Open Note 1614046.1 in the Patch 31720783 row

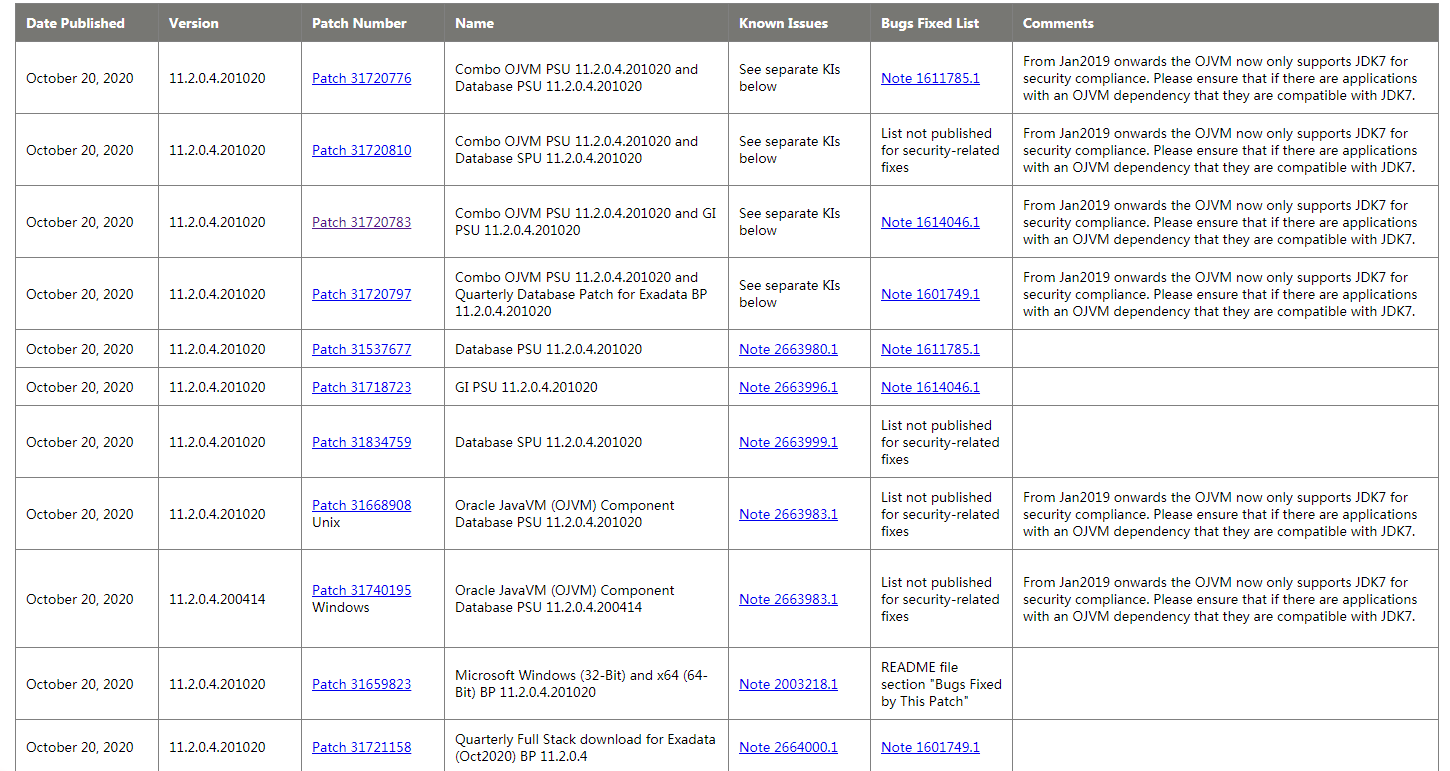[930, 222]
